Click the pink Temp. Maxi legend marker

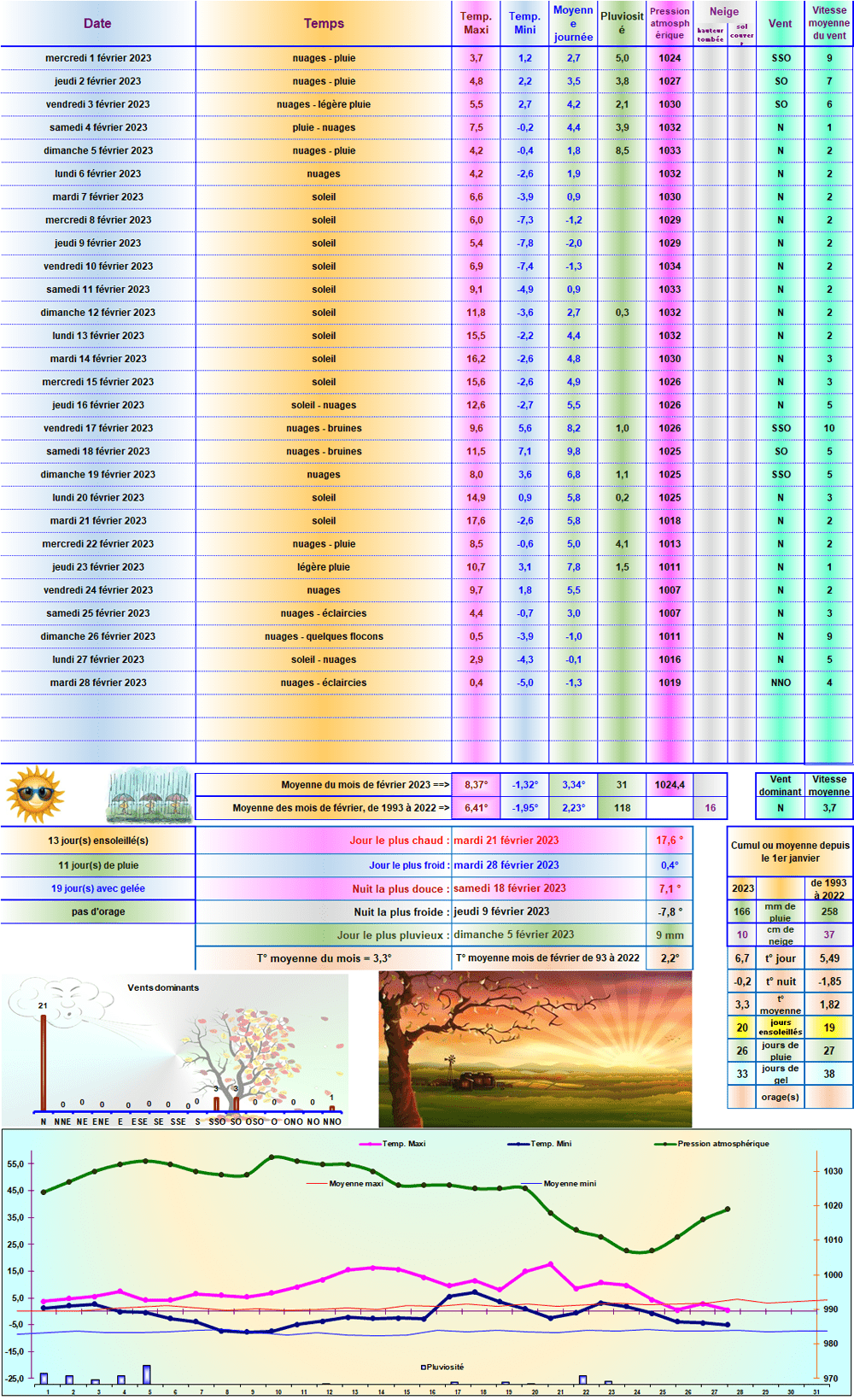[x=370, y=1144]
